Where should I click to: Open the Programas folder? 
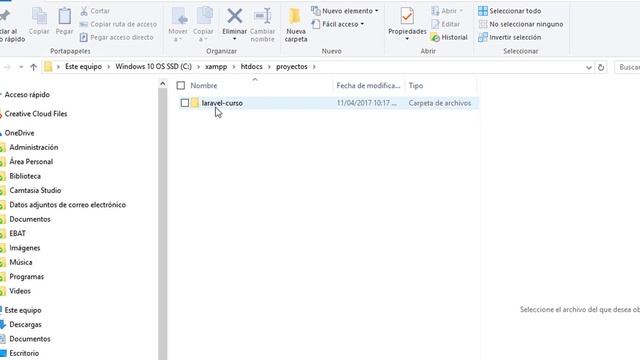click(x=27, y=276)
